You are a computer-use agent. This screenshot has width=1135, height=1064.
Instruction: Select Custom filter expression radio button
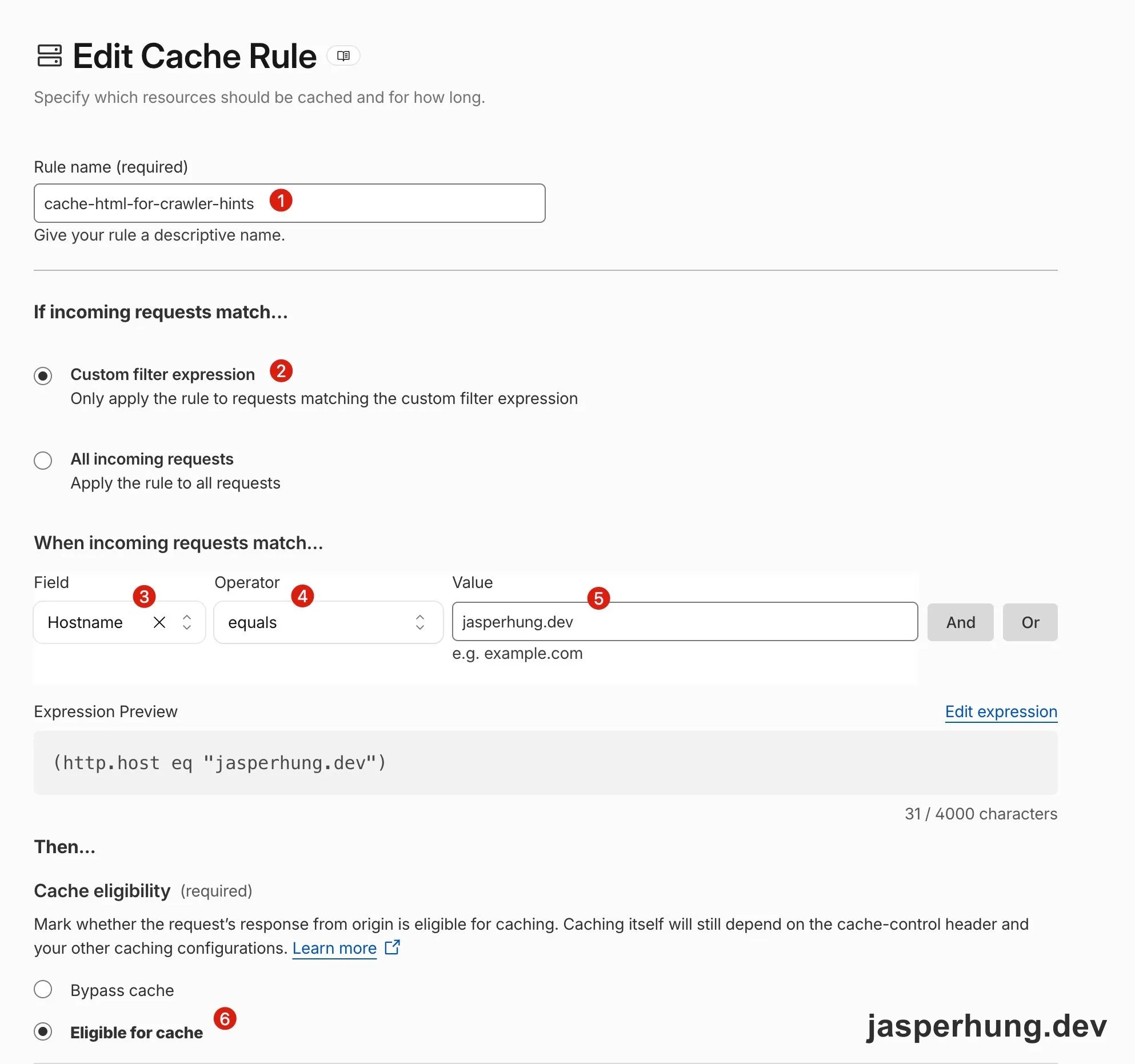(x=43, y=376)
